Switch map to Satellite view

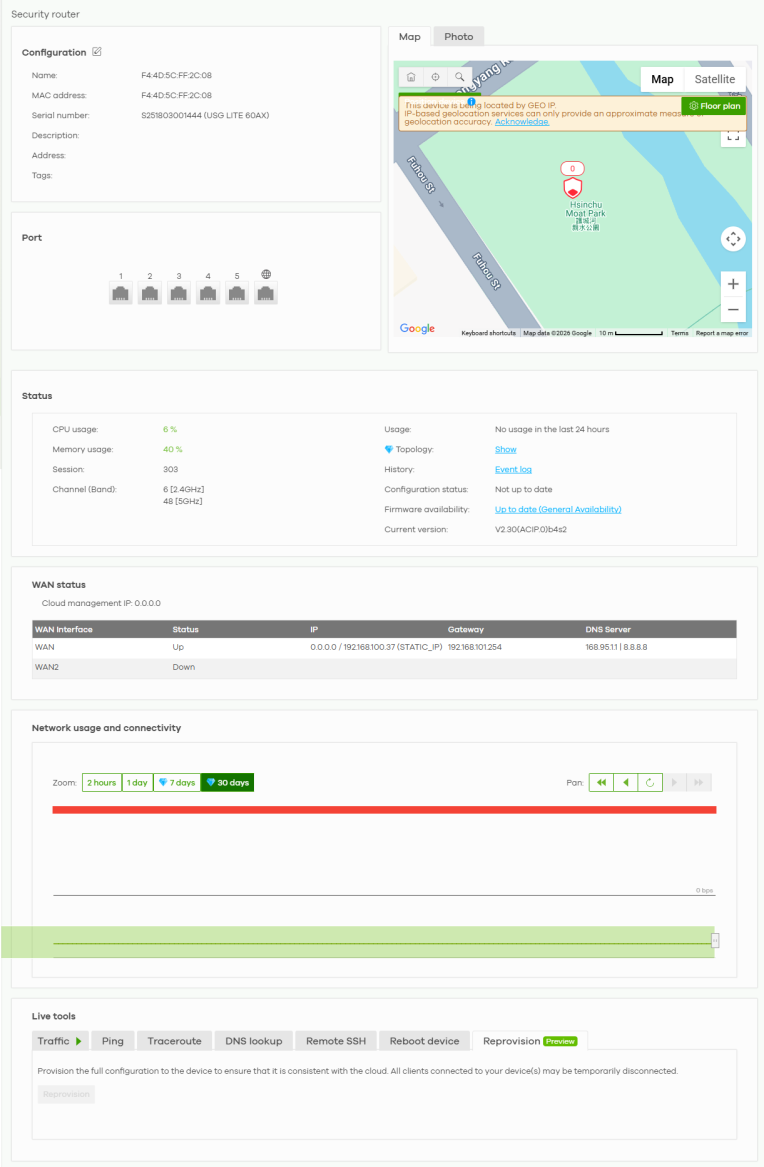[714, 79]
